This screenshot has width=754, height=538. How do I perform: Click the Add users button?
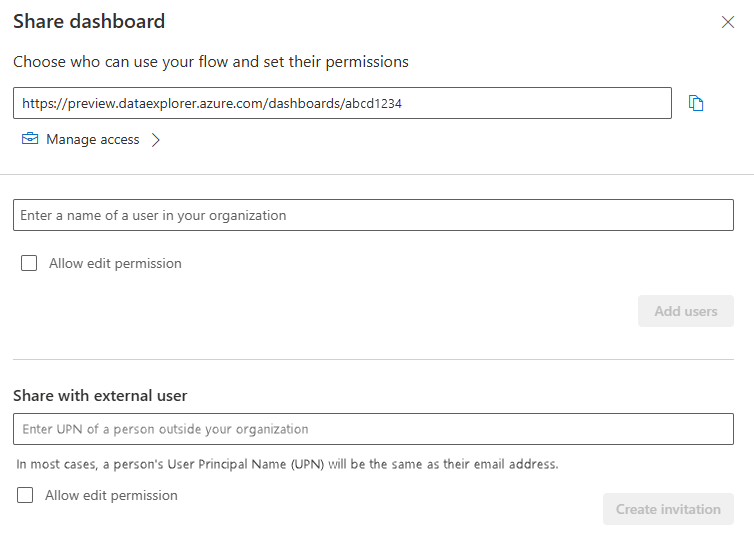tap(686, 311)
